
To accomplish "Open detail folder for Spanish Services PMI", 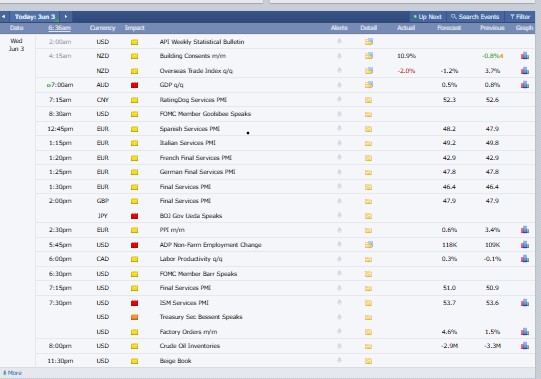I will coord(368,129).
